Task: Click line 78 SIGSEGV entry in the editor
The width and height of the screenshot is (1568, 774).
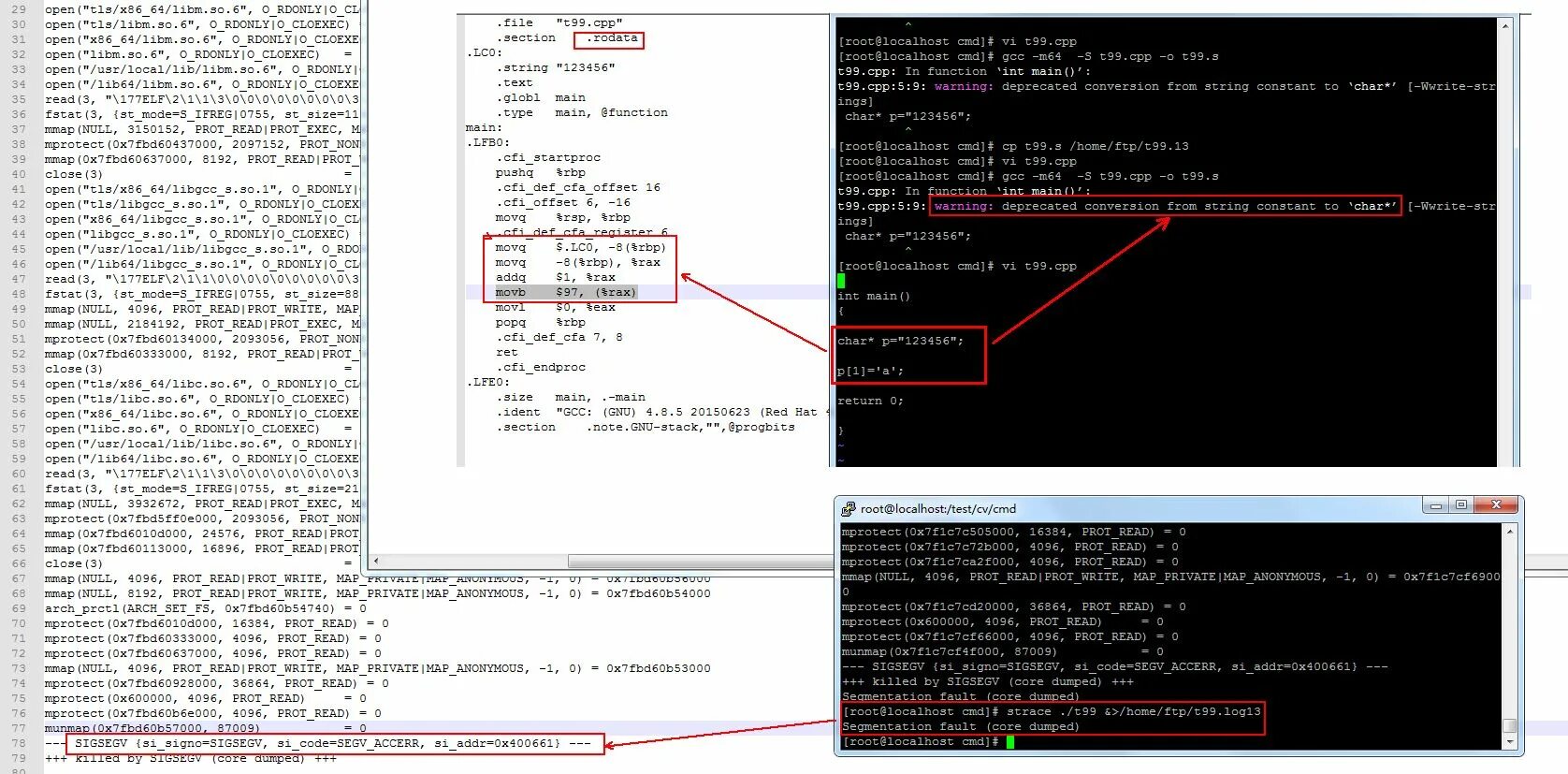Action: [x=318, y=743]
